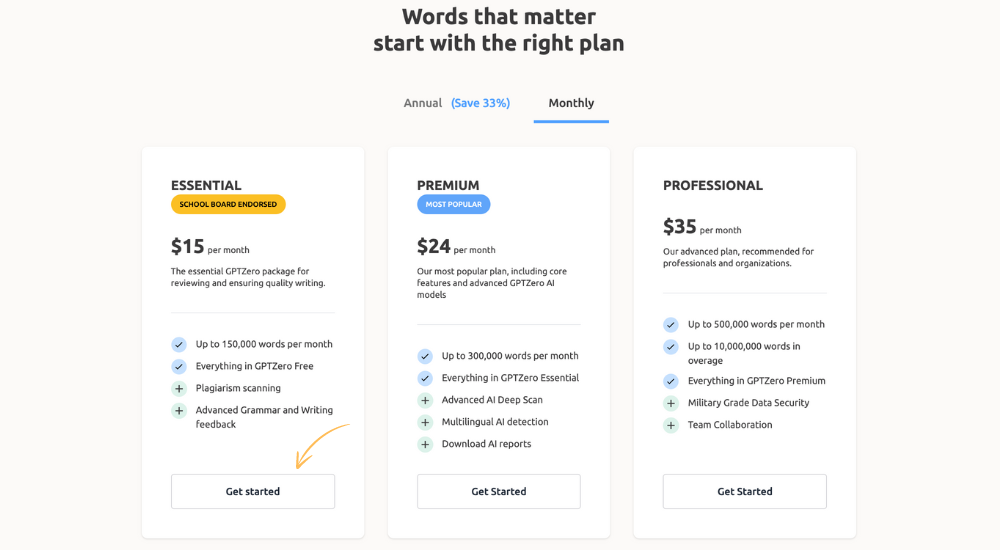Screen dimensions: 1000x550
Task: Click checkmark icon beside 300,000 words per month
Action: click(x=425, y=356)
